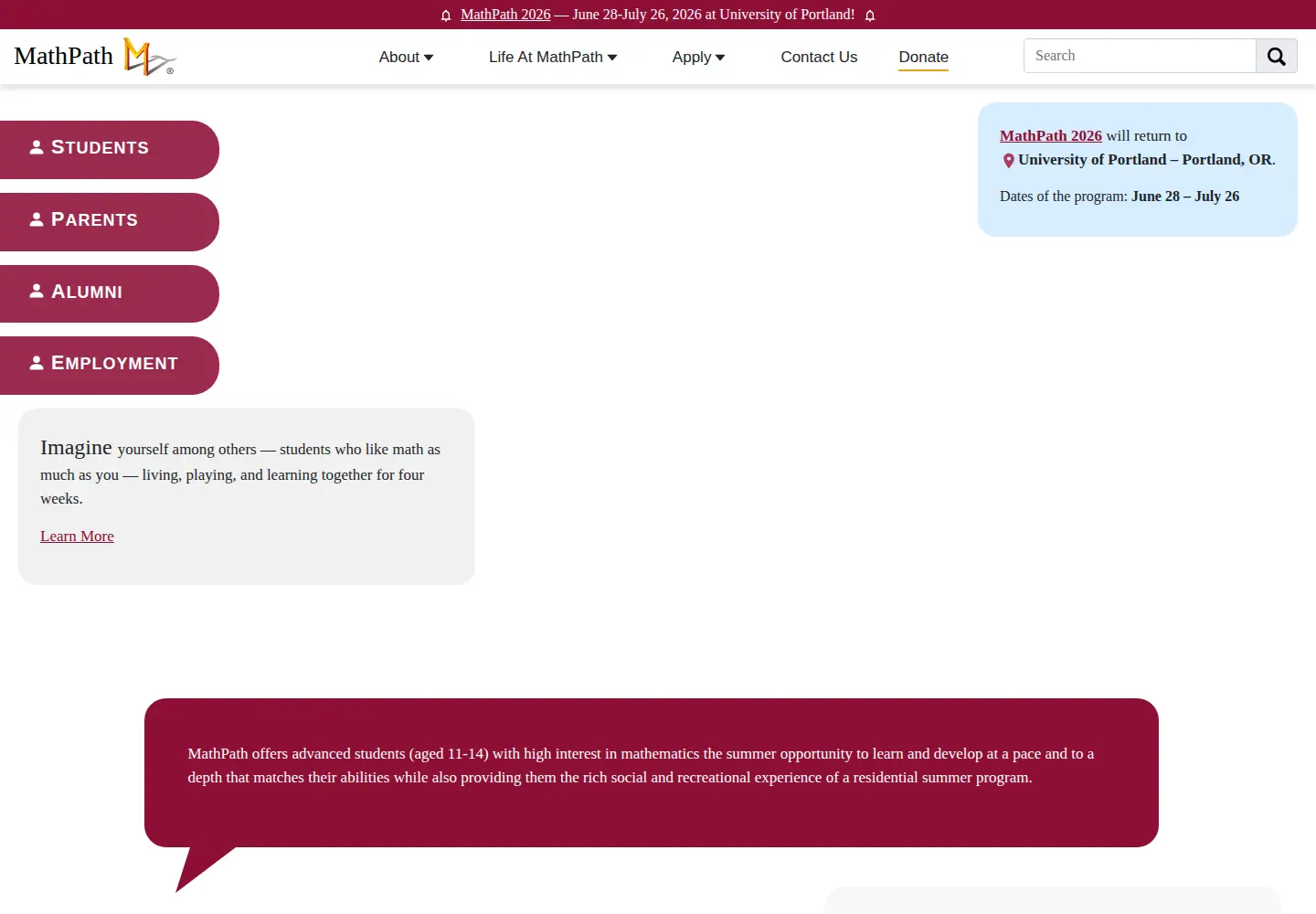Click the Learn More link
Viewport: 1316px width, 914px height.
coord(77,537)
